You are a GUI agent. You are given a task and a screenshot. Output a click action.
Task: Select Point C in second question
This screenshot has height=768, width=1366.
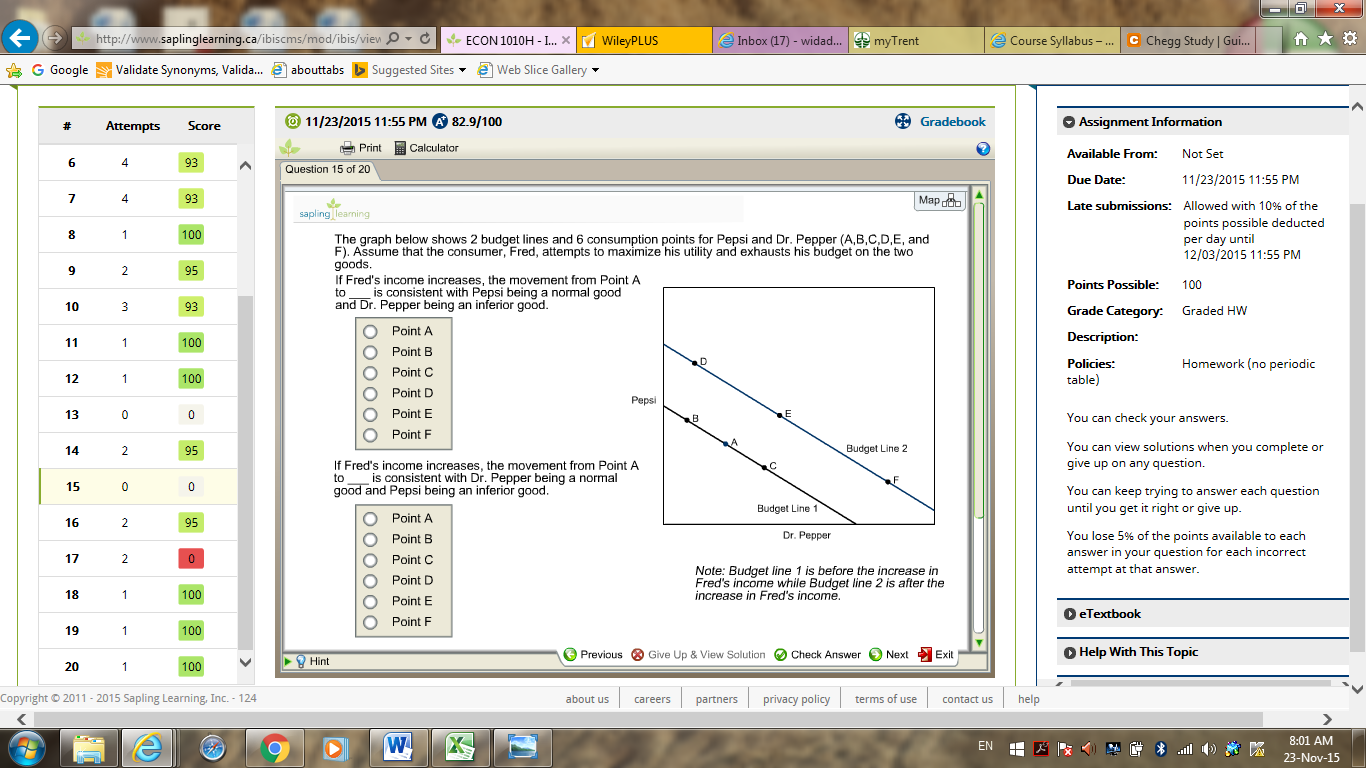point(370,560)
